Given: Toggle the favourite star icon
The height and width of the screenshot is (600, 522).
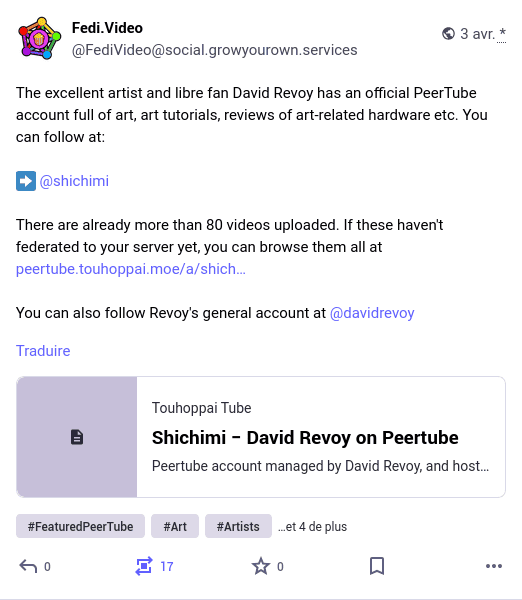Looking at the screenshot, I should [261, 566].
